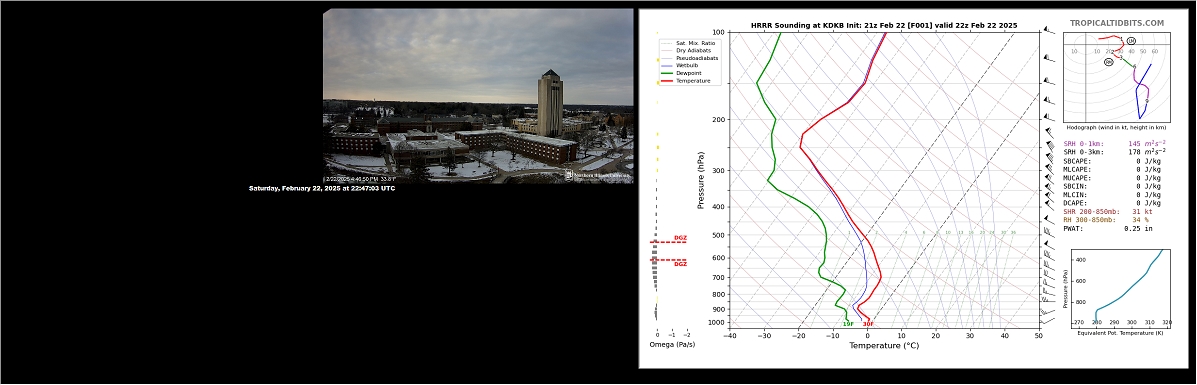Image resolution: width=1197 pixels, height=385 pixels.
Task: Click the RH 300-850mb percentage row
Action: (1106, 220)
